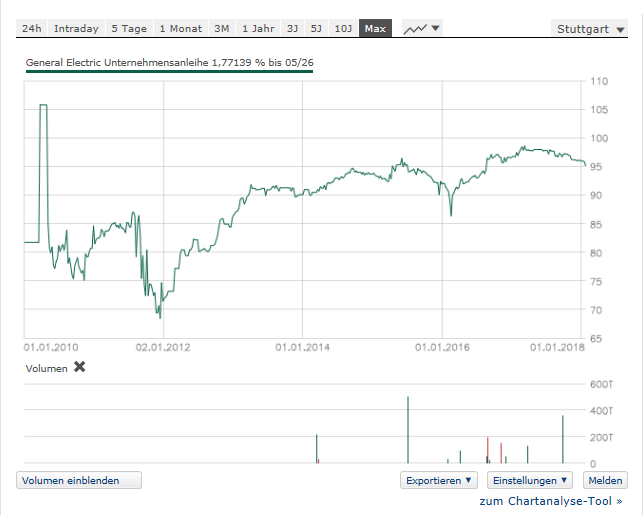Image resolution: width=643 pixels, height=515 pixels.
Task: Open the Einstellungen dropdown
Action: pos(529,481)
